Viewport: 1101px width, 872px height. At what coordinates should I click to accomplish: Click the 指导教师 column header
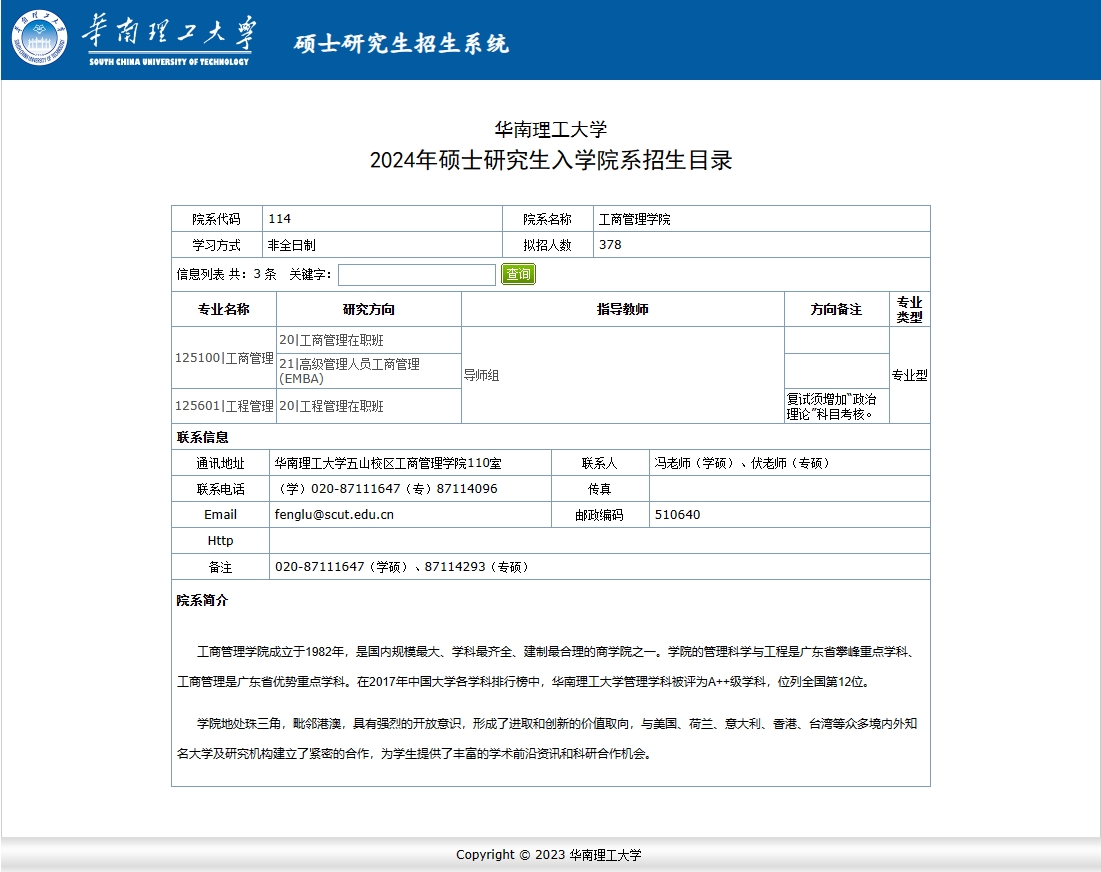tap(622, 309)
